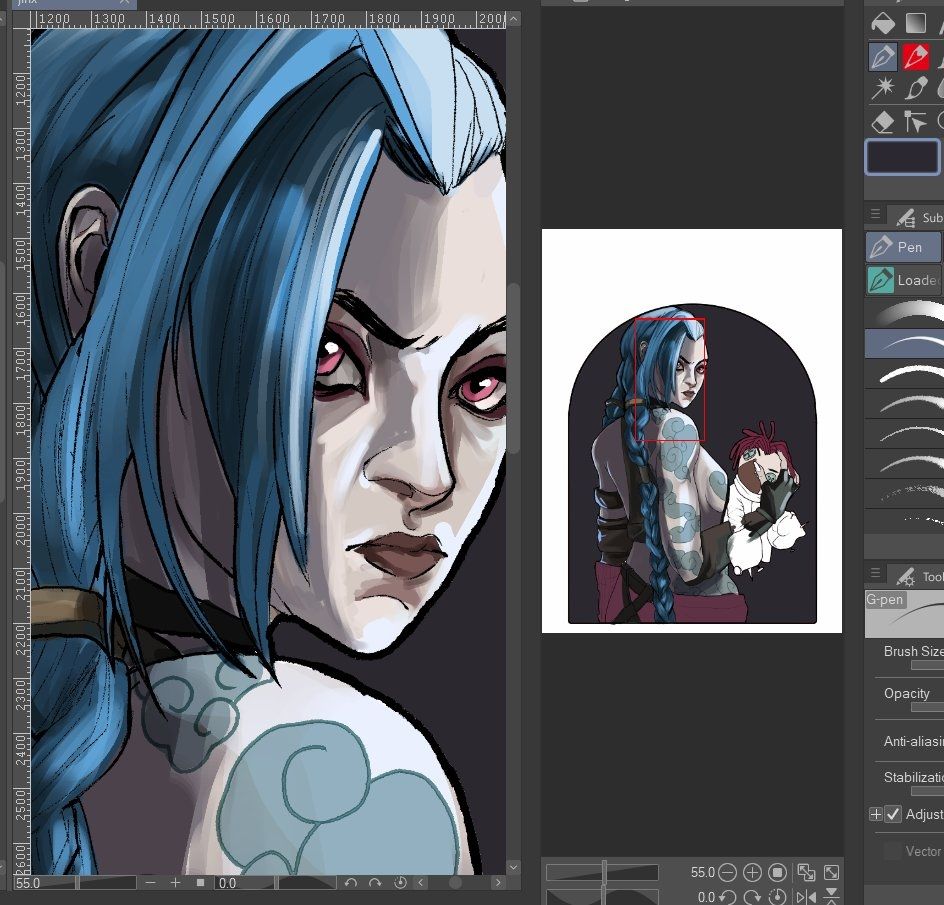Screen dimensions: 944x905
Task: Select the gray Pen tool icon
Action: pyautogui.click(x=883, y=57)
